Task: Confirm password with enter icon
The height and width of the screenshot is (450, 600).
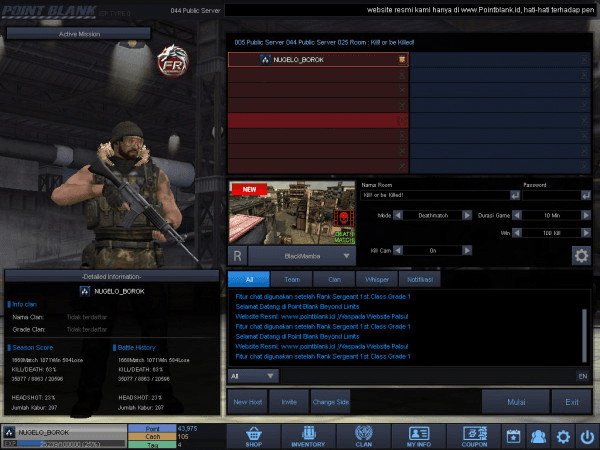Action: click(586, 196)
